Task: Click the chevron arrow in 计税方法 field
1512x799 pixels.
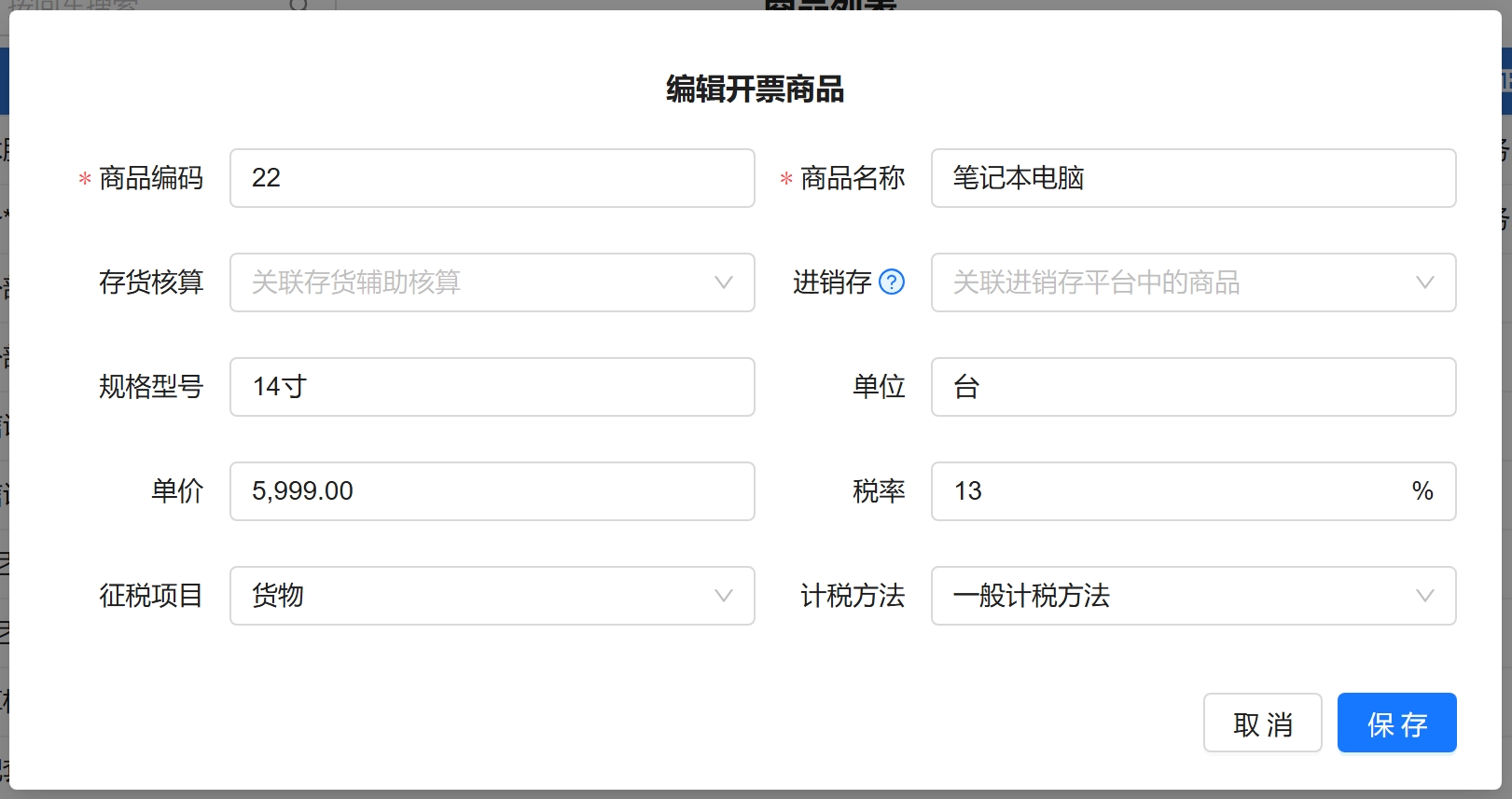Action: pyautogui.click(x=1424, y=596)
